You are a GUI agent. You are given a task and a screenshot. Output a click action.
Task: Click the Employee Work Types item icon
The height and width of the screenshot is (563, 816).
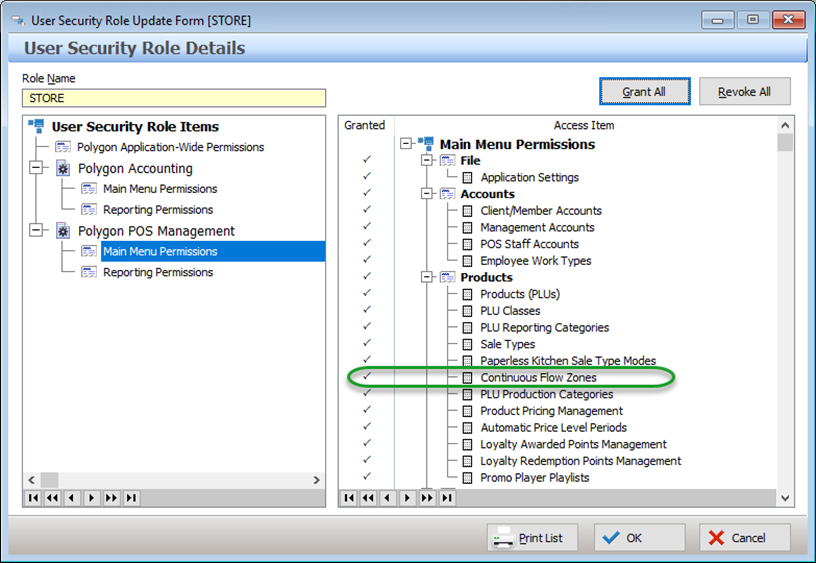tap(467, 261)
